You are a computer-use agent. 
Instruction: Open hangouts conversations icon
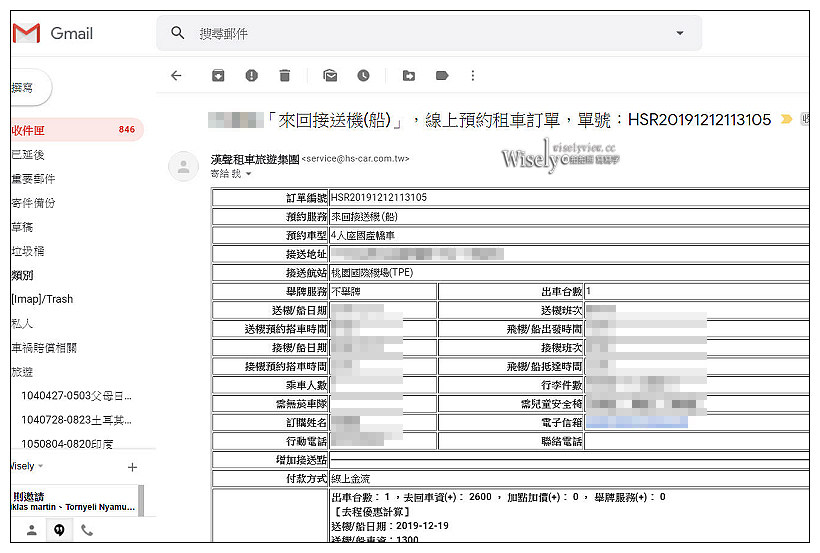click(x=59, y=530)
